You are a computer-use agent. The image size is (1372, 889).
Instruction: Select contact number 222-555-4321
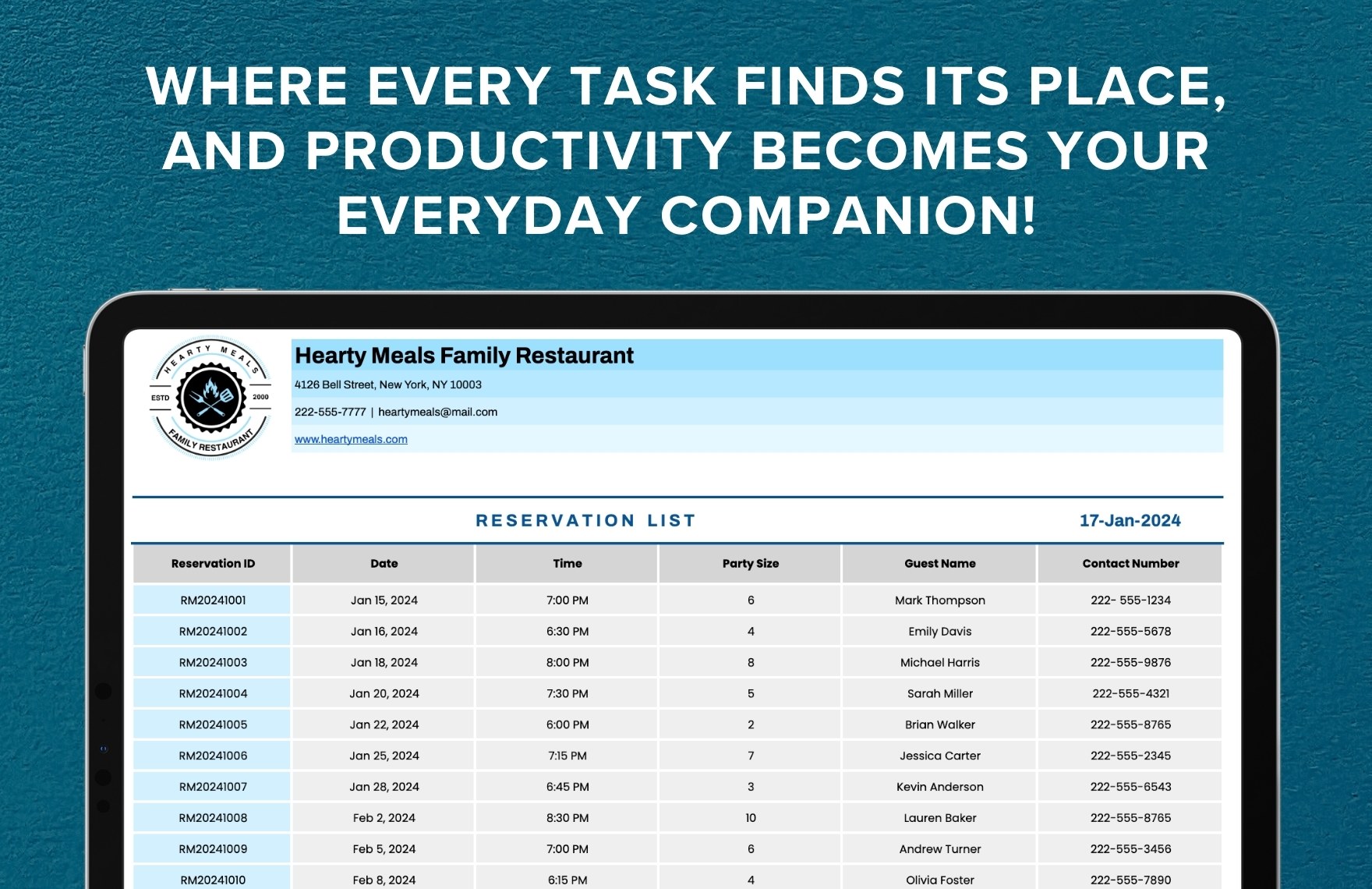[x=1130, y=693]
